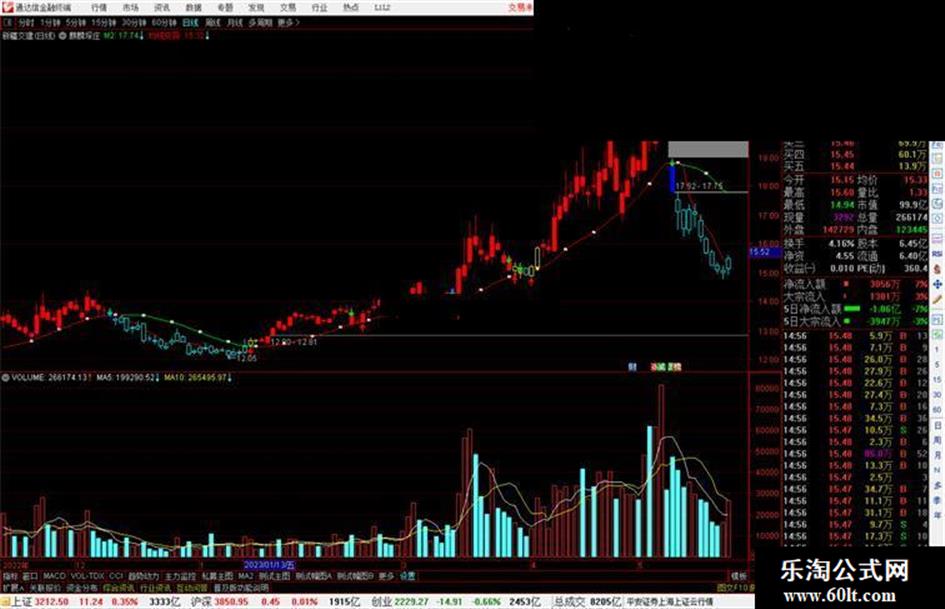Click the red 交易 button at top right
Viewport: 945px width, 609px height.
520,8
